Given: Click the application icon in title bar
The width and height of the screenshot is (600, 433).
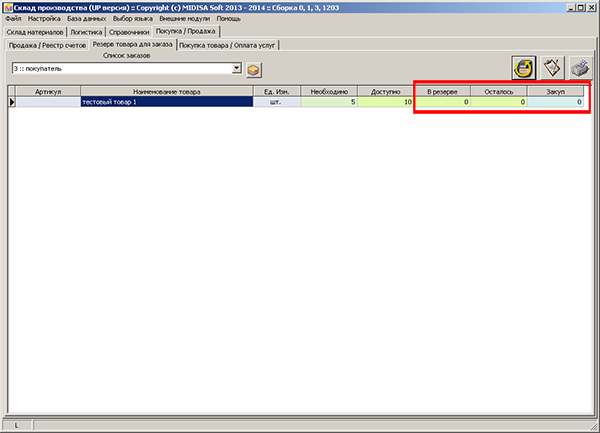Looking at the screenshot, I should coord(7,7).
